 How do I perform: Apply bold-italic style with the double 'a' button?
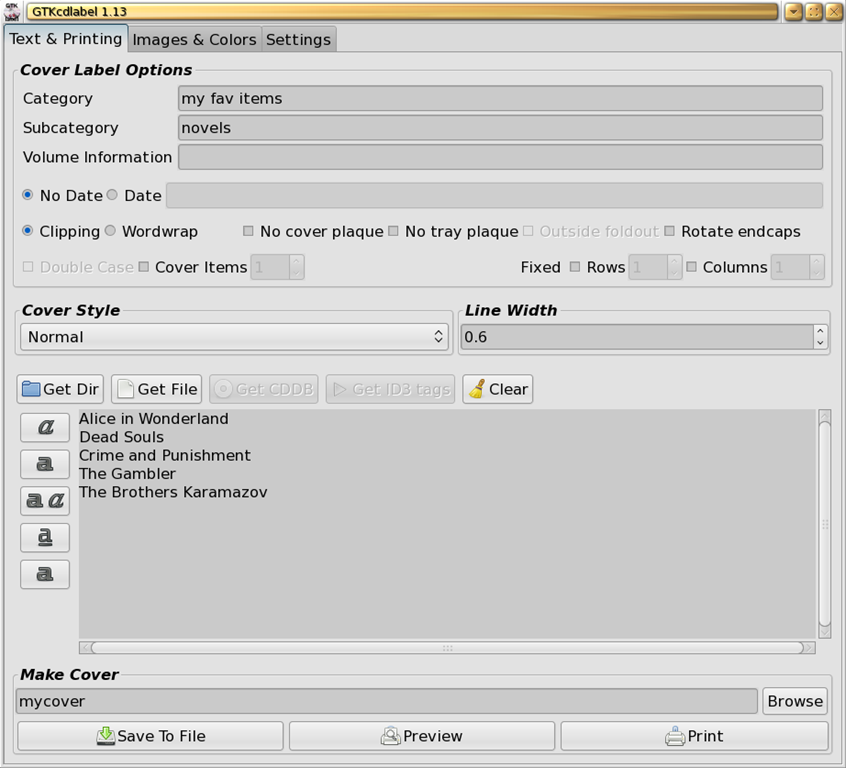(45, 501)
